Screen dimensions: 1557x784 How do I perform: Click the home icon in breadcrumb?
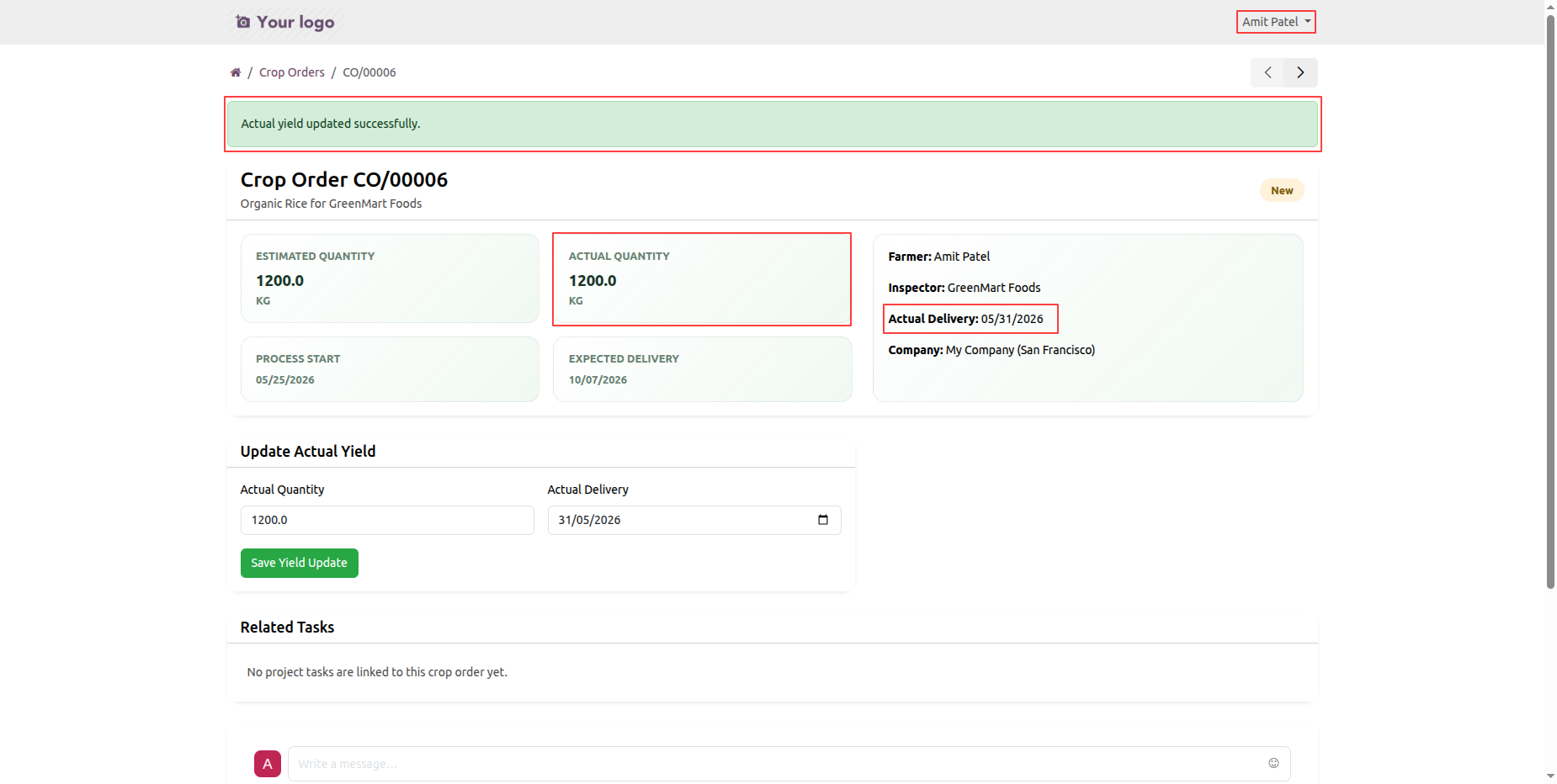(236, 72)
